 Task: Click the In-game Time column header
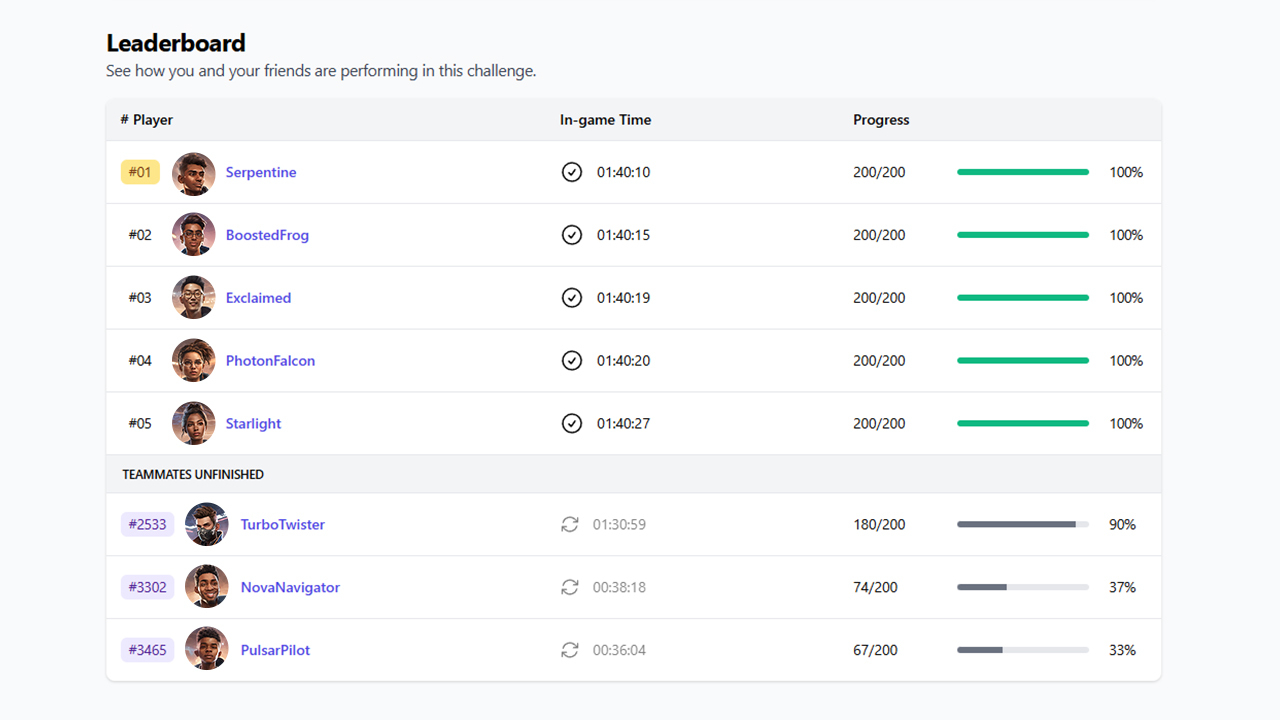coord(605,120)
